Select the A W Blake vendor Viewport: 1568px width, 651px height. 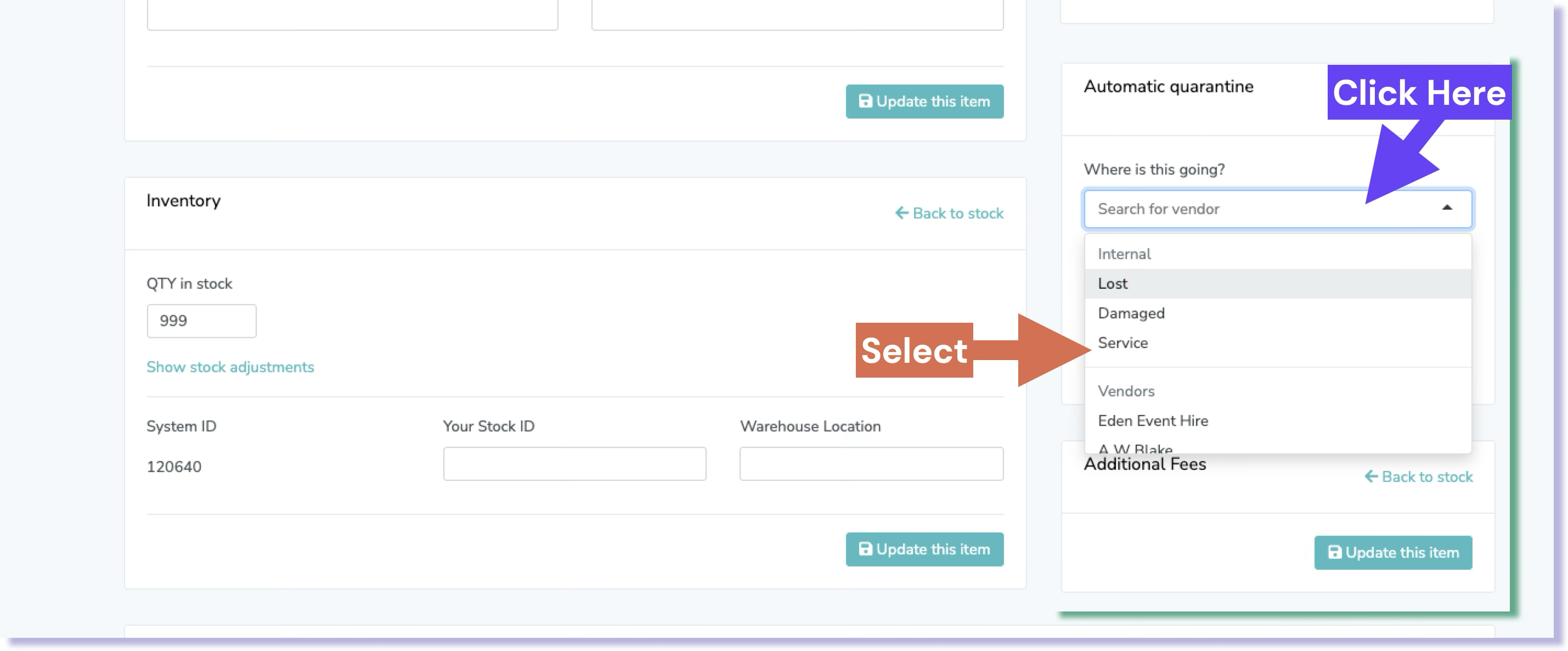1135,449
